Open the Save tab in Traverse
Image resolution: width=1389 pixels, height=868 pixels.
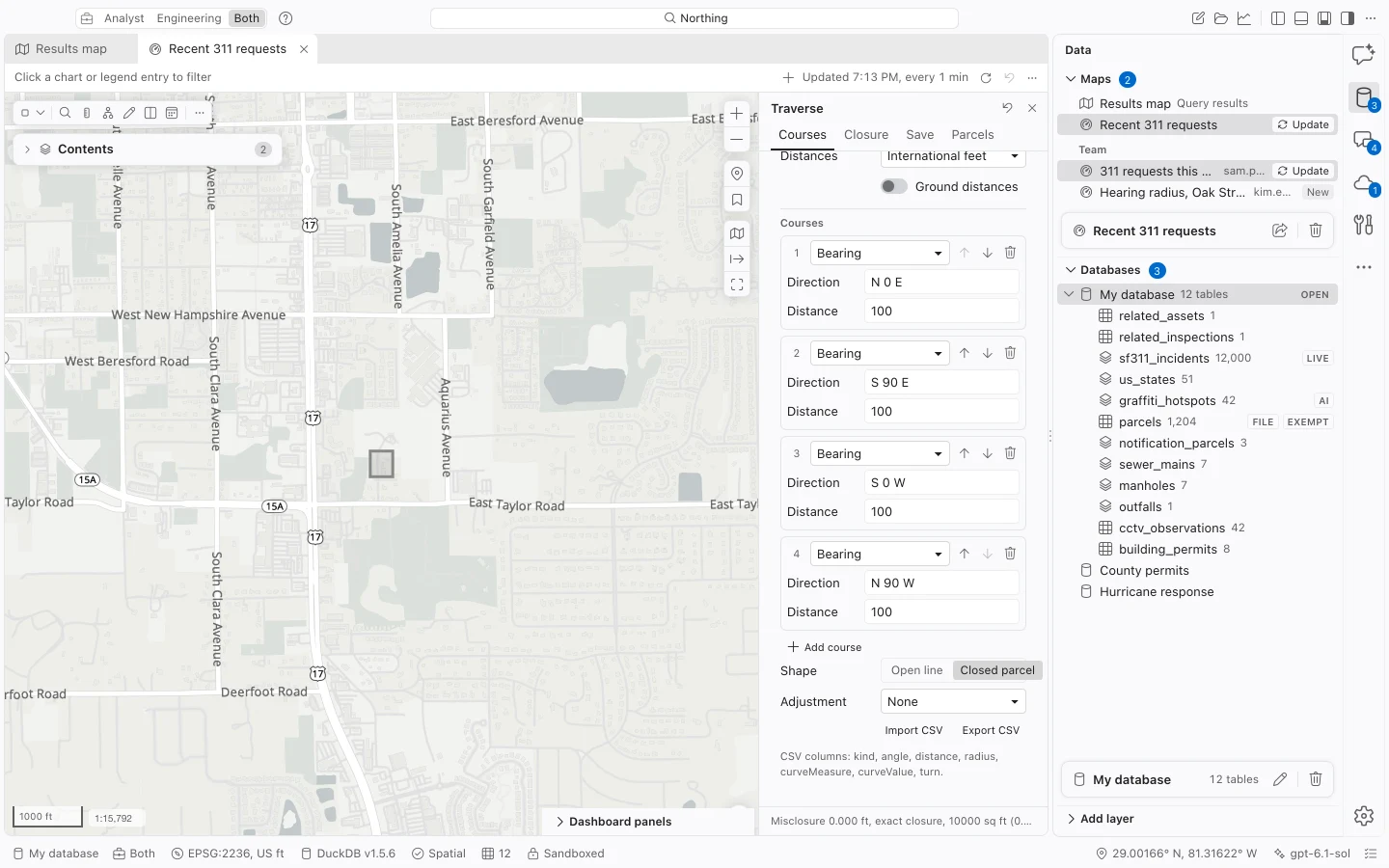(919, 135)
